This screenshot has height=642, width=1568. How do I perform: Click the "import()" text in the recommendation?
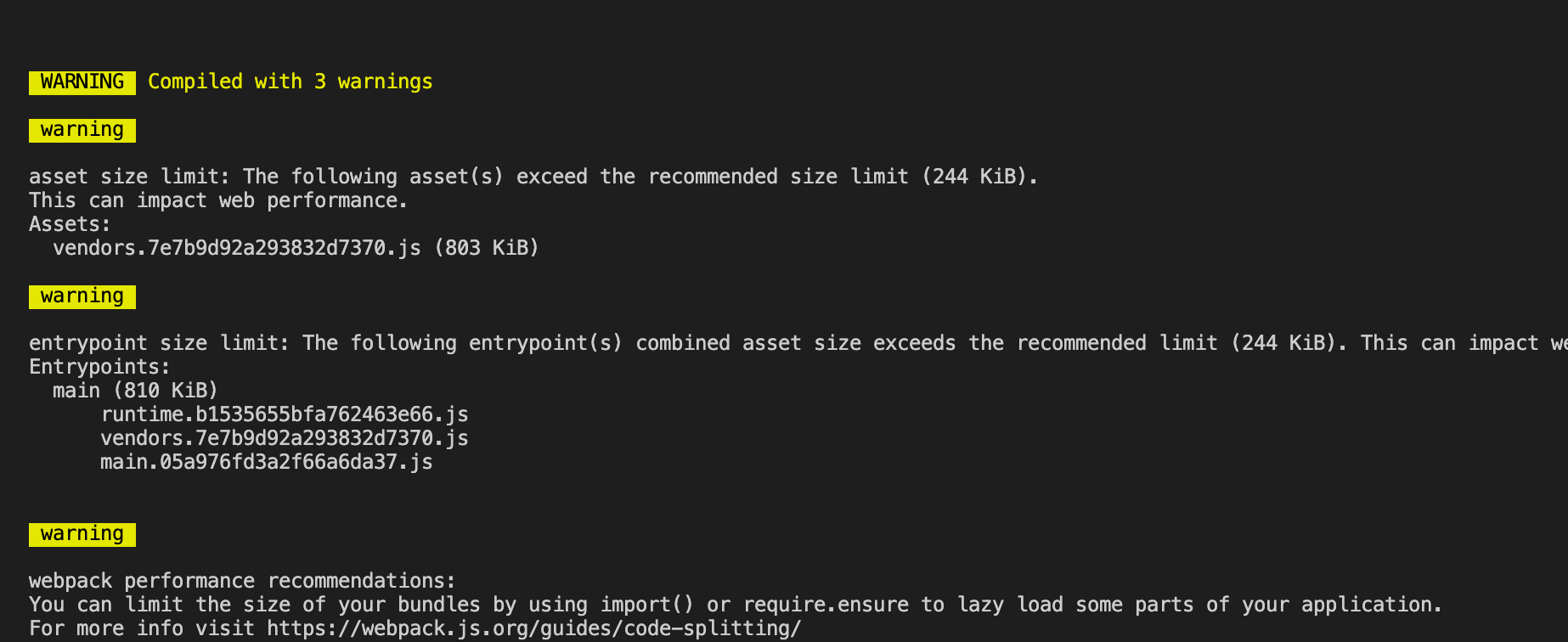647,605
